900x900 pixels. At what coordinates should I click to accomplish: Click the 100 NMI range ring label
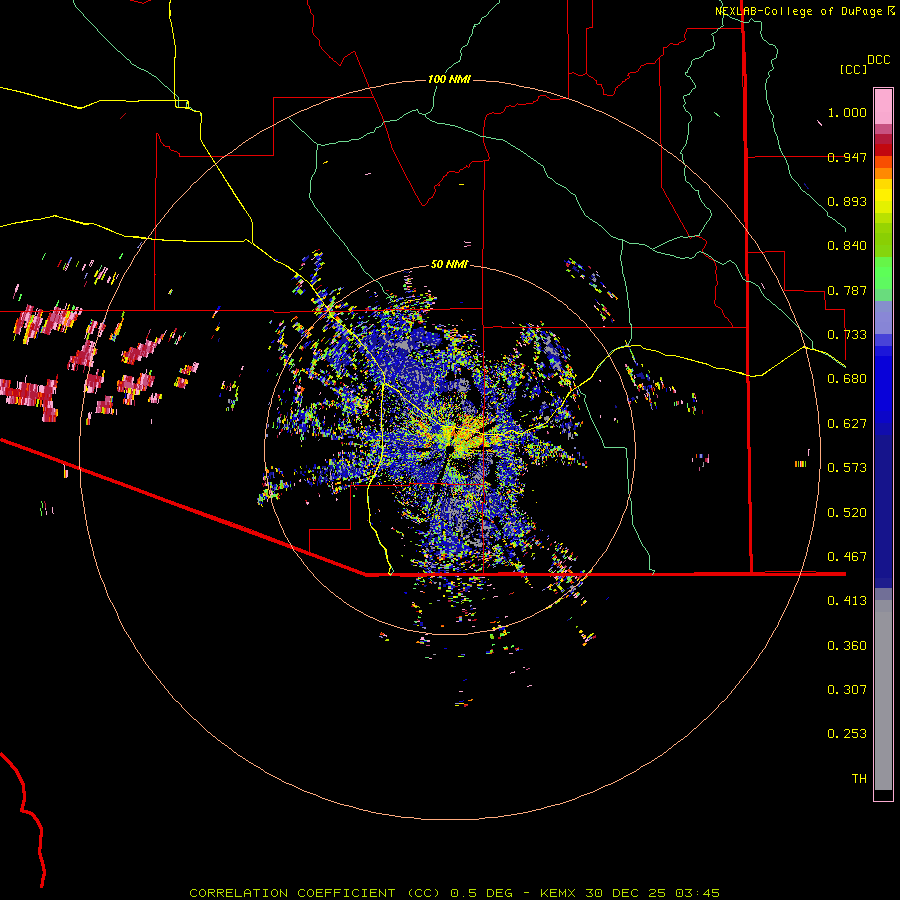click(x=449, y=79)
